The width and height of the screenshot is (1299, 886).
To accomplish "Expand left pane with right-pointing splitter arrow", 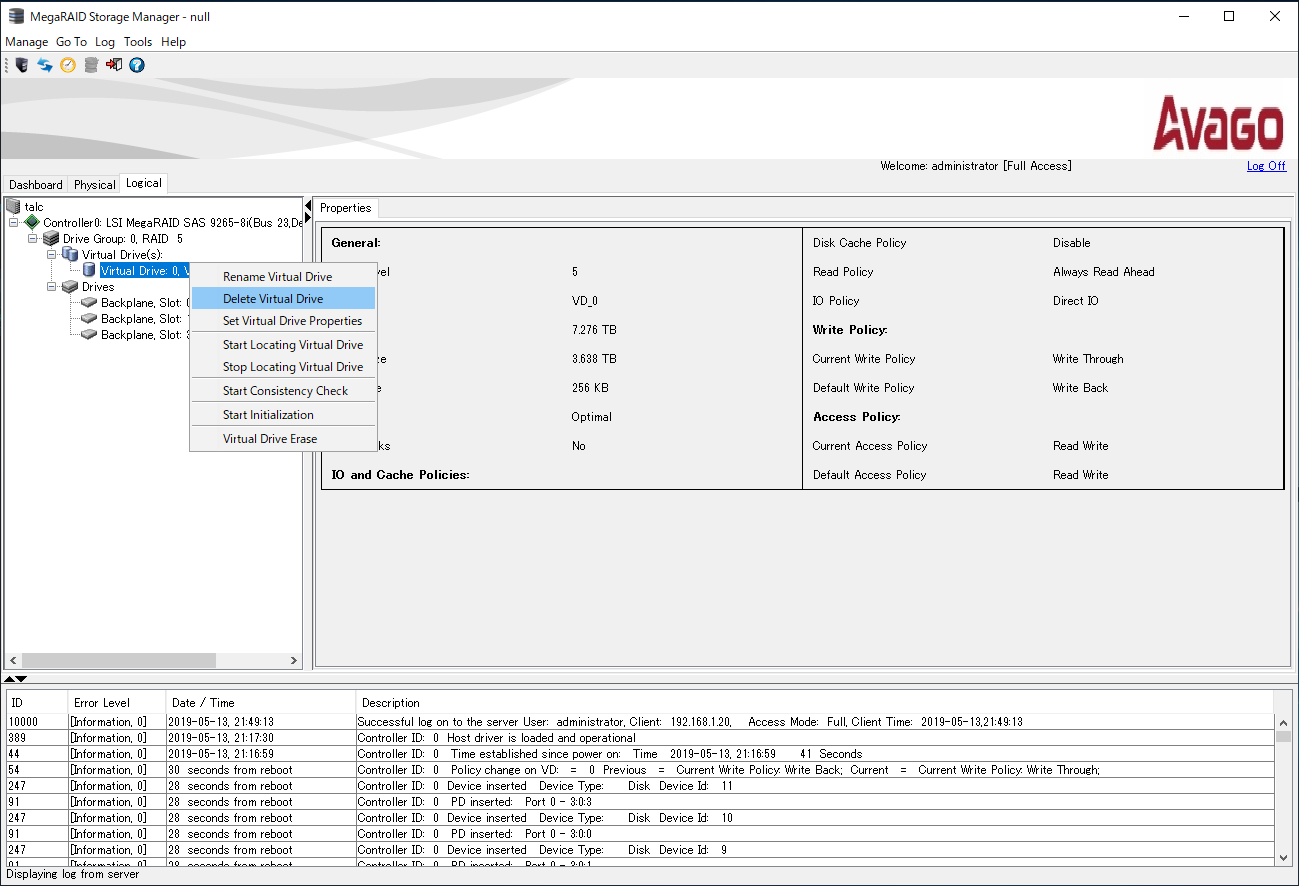I will point(308,219).
